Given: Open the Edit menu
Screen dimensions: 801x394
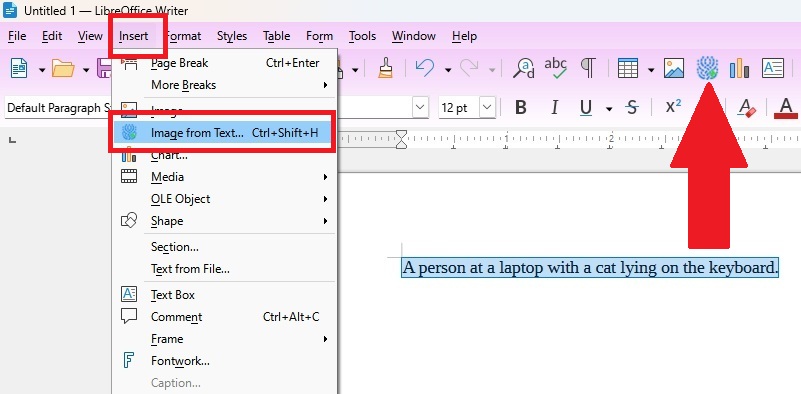Looking at the screenshot, I should tap(52, 36).
